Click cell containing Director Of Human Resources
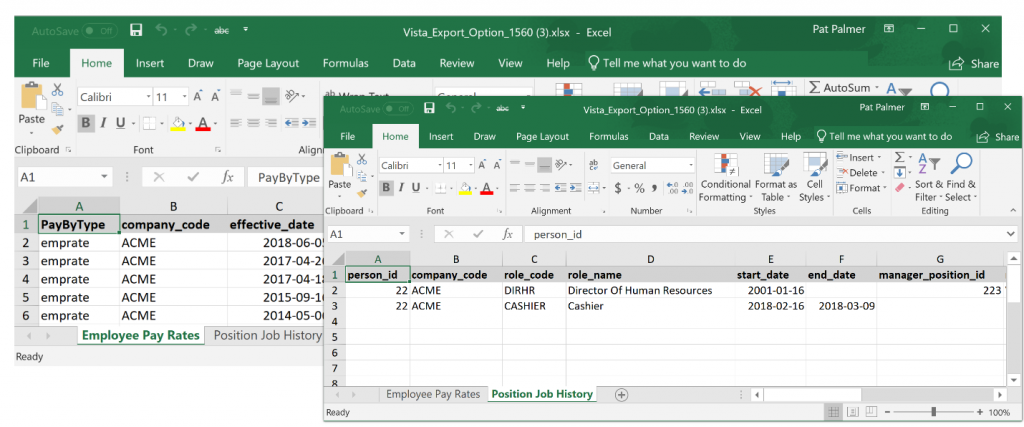 (650, 291)
